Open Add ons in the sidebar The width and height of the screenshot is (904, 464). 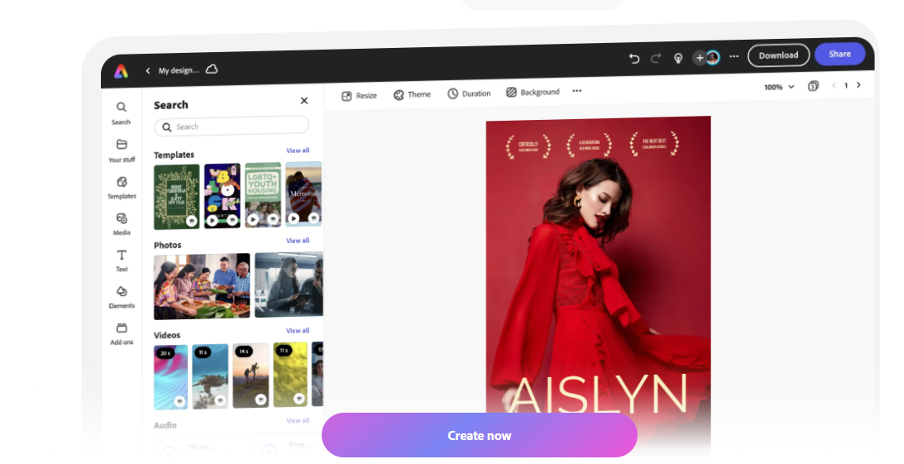click(122, 334)
